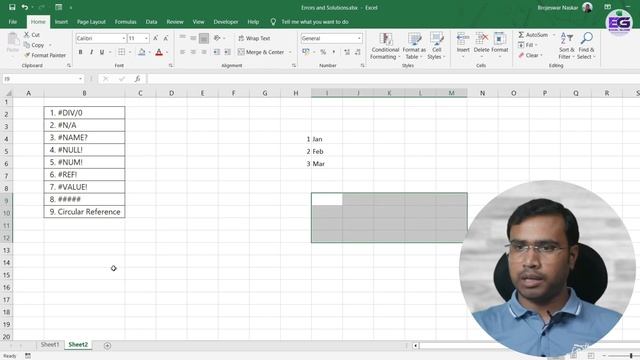
Task: Open Conditional Formatting menu
Action: click(x=385, y=46)
